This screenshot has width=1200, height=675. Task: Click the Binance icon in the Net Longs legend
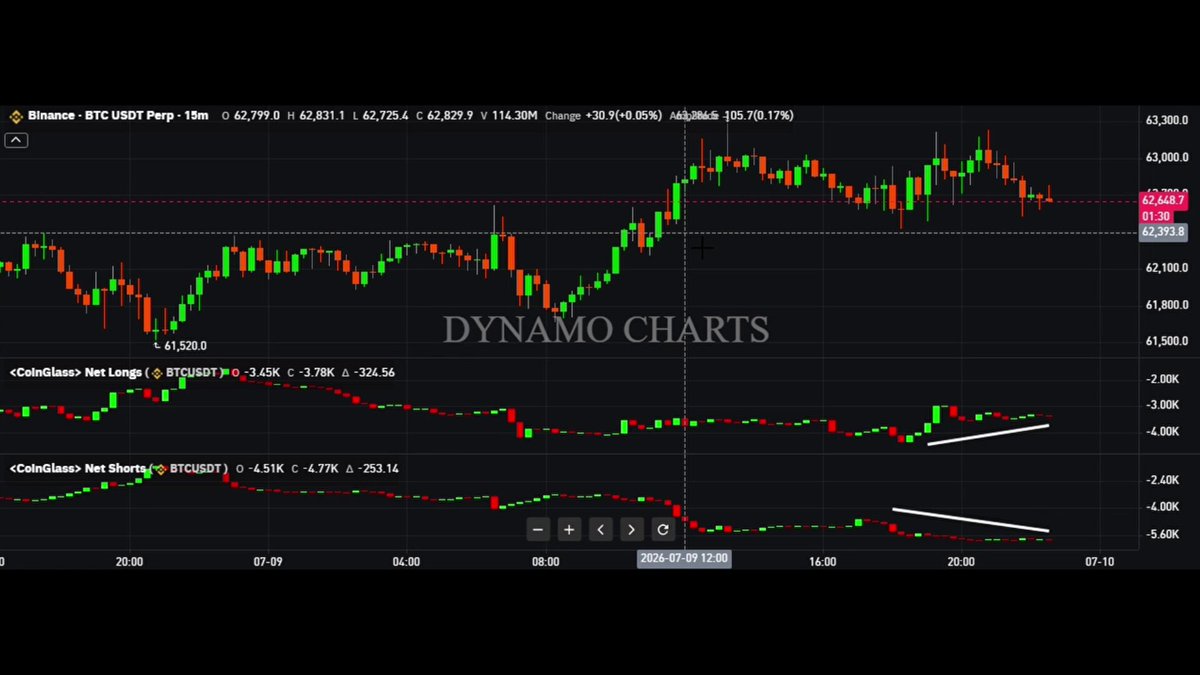[x=157, y=373]
